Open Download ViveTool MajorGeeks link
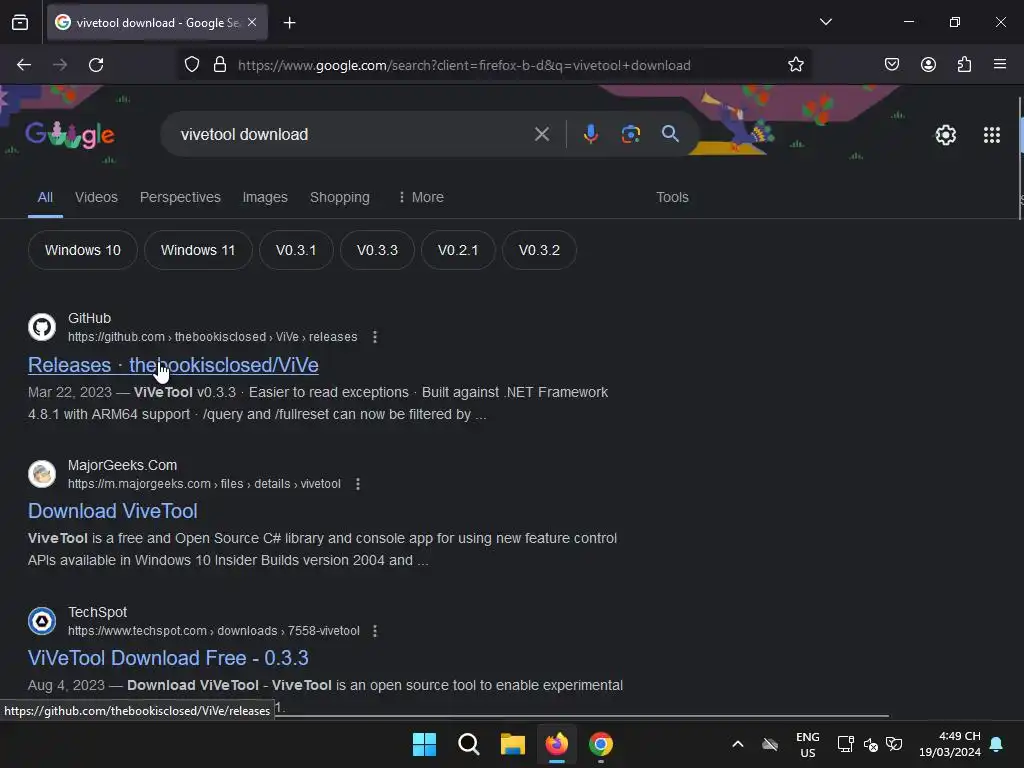 pos(112,511)
